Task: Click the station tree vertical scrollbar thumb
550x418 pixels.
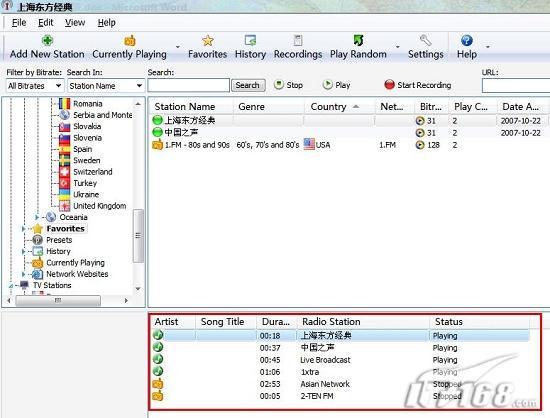Action: click(139, 236)
